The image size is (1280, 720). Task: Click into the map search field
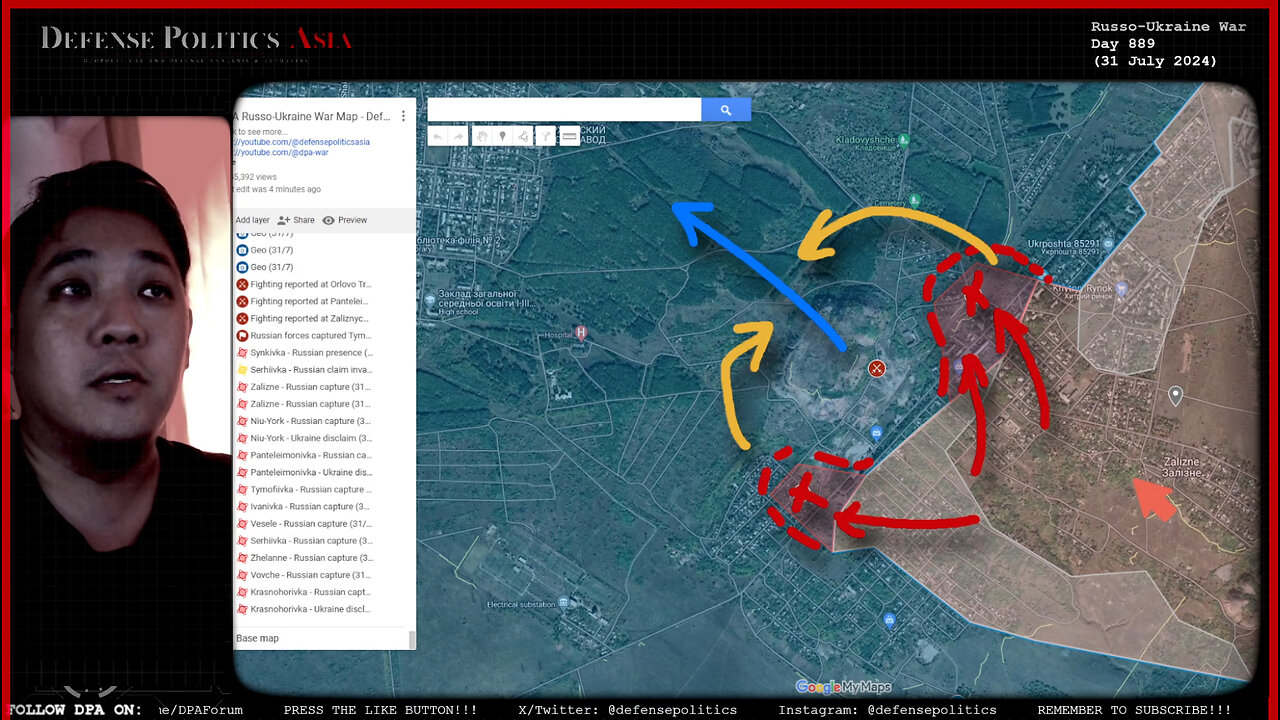[564, 110]
